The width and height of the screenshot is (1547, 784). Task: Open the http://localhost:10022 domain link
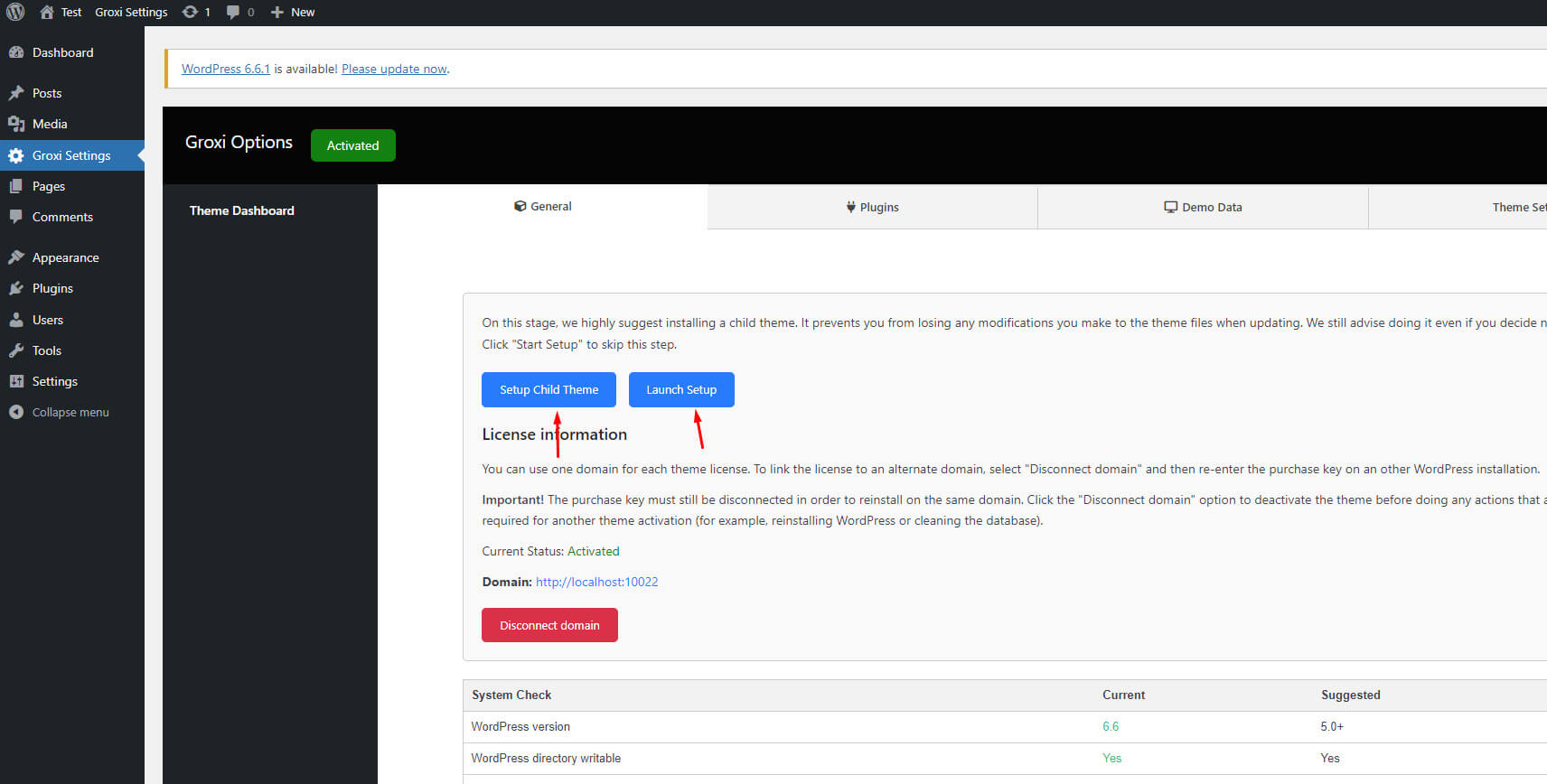[597, 582]
